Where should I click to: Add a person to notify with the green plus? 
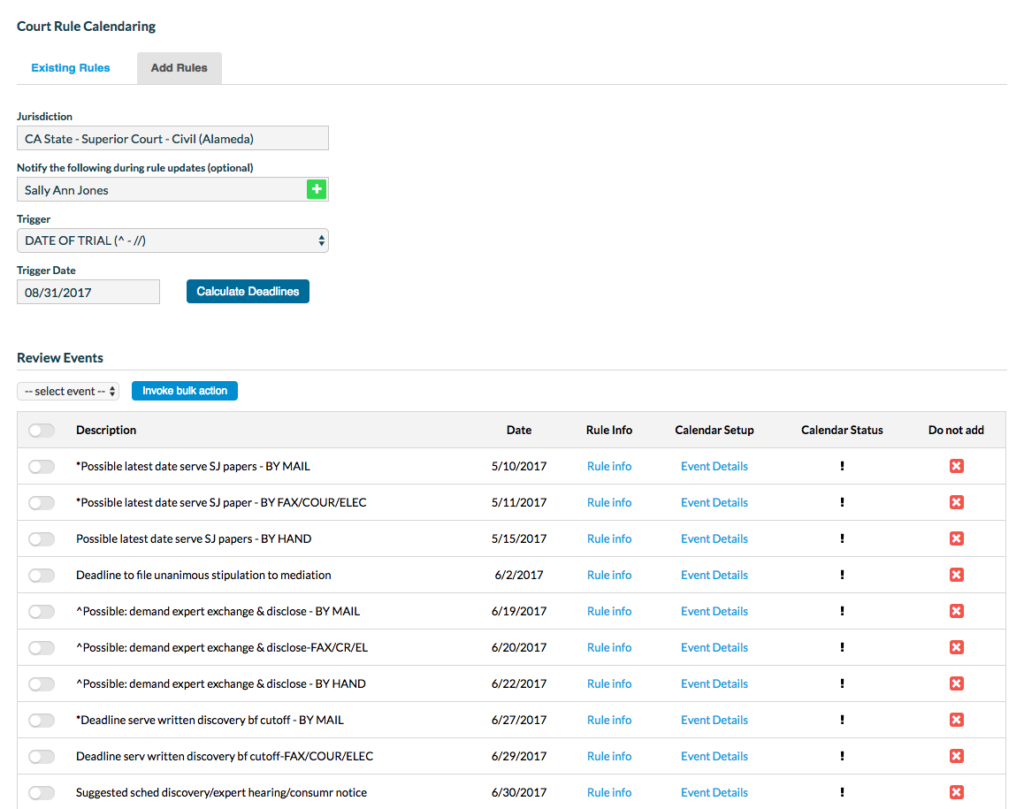click(317, 188)
